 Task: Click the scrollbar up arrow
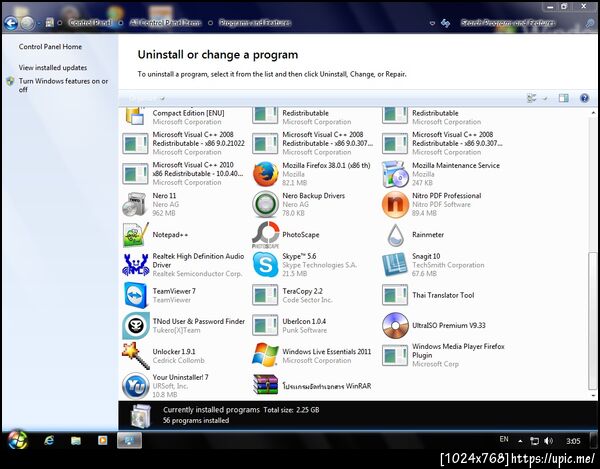click(593, 112)
